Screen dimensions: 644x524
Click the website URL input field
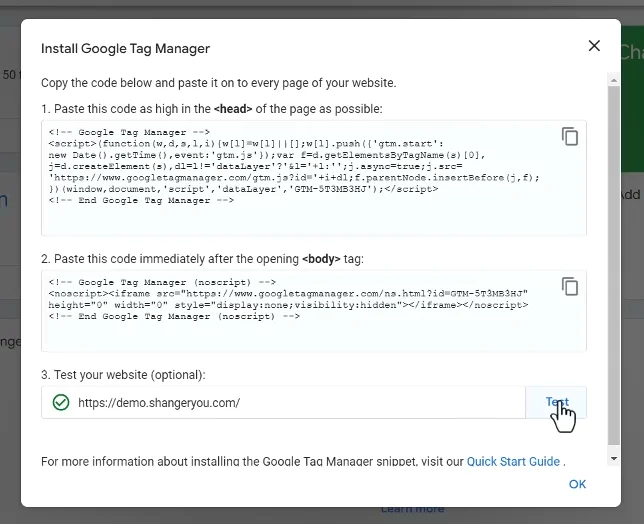(283, 402)
